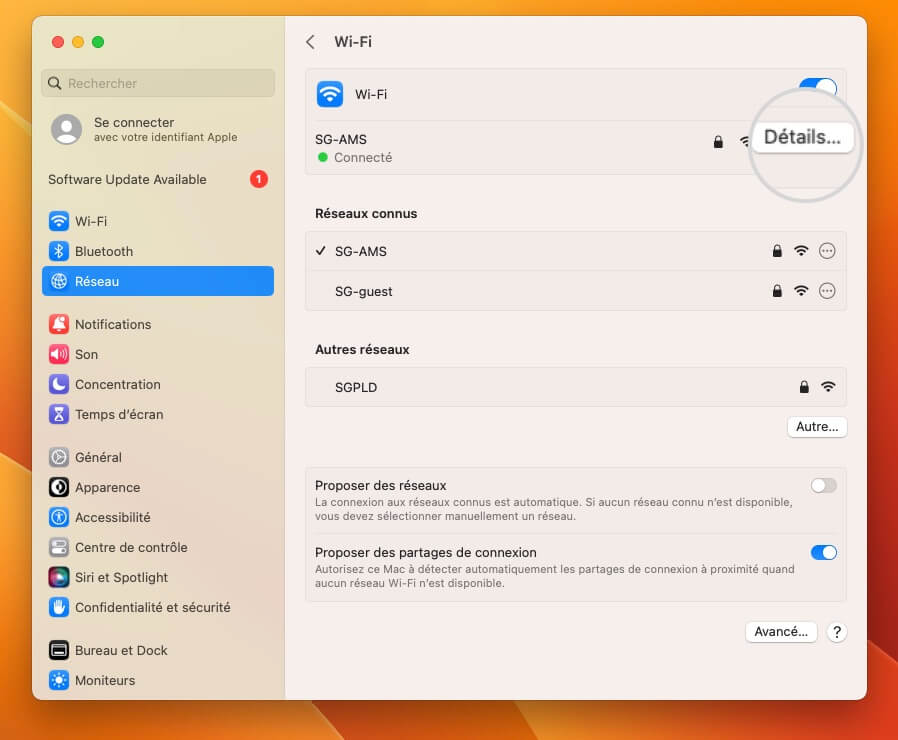This screenshot has width=898, height=740.
Task: Click the Avancé... button
Action: tap(781, 632)
